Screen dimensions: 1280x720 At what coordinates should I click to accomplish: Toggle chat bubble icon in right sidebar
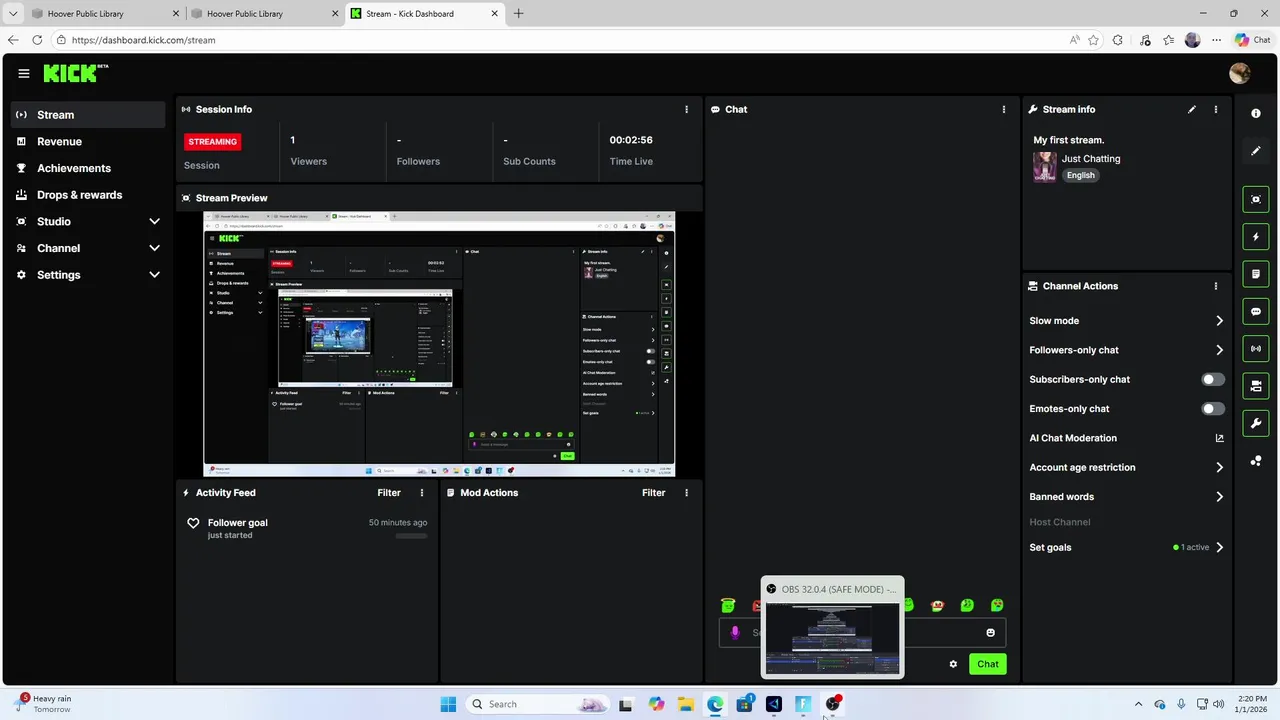(x=1256, y=312)
